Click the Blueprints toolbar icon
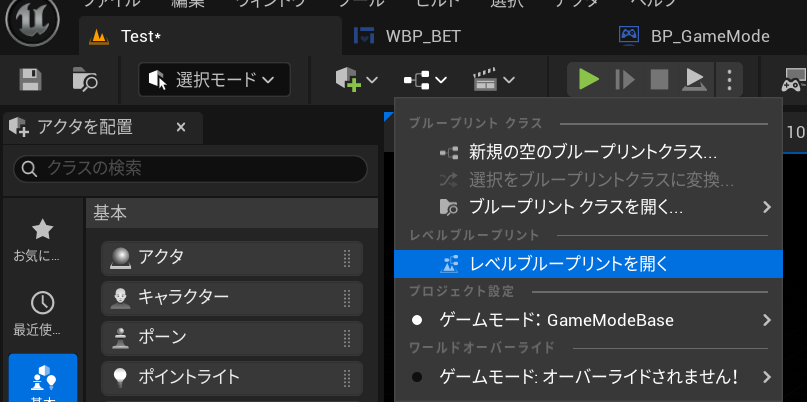Image resolution: width=807 pixels, height=402 pixels. (x=424, y=80)
